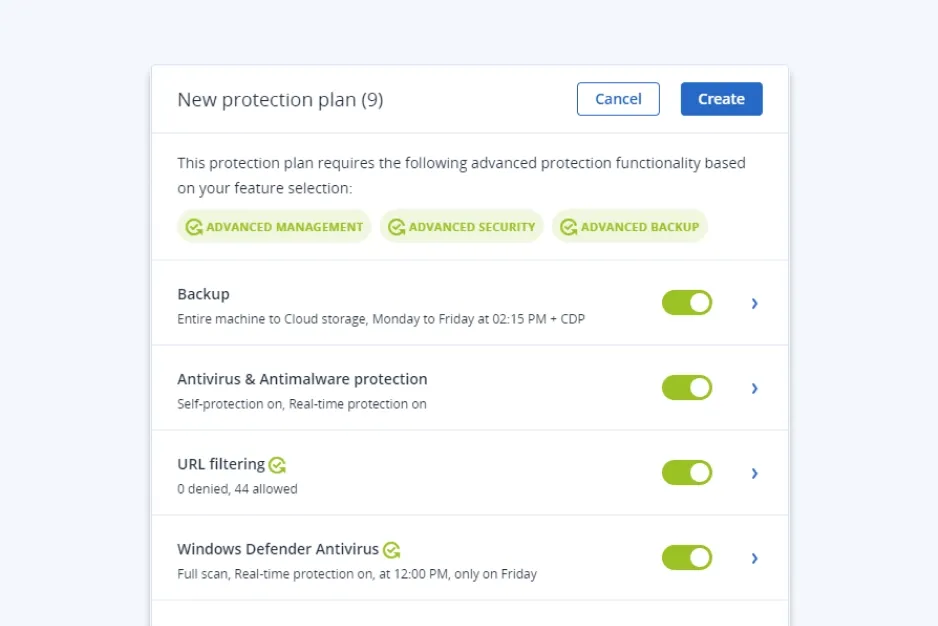938x626 pixels.
Task: Select the ADVANCED MANAGEMENT tag
Action: point(273,226)
